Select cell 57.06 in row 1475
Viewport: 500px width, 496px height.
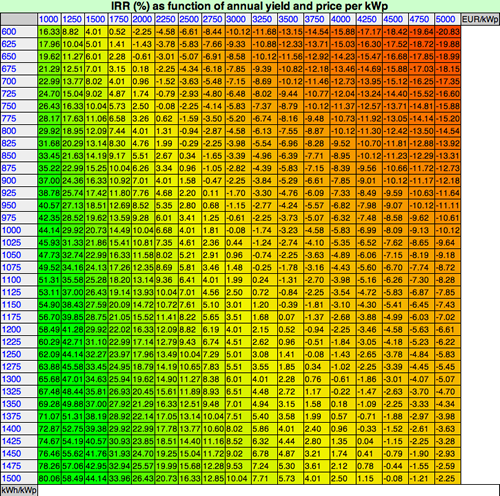[x=73, y=466]
